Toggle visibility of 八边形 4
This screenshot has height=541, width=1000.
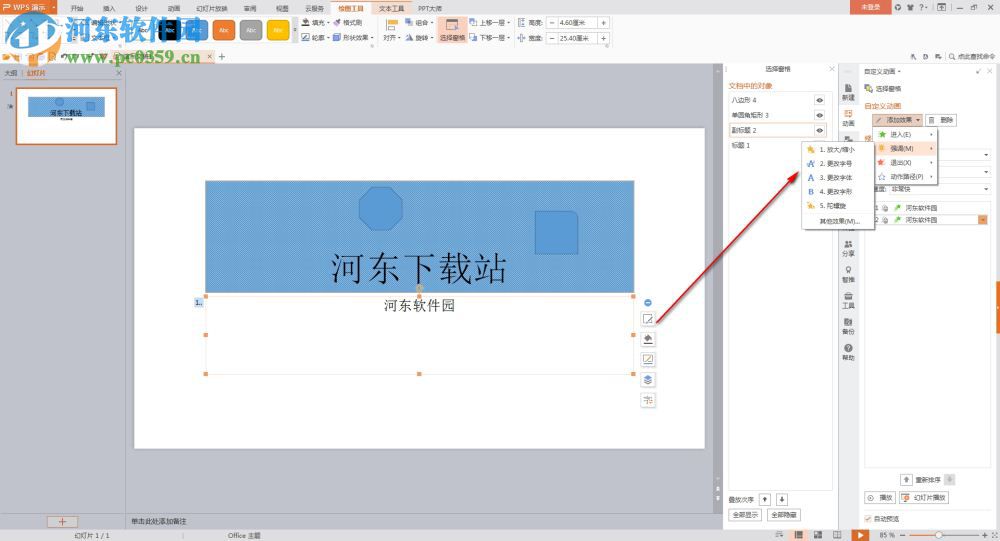click(x=820, y=100)
